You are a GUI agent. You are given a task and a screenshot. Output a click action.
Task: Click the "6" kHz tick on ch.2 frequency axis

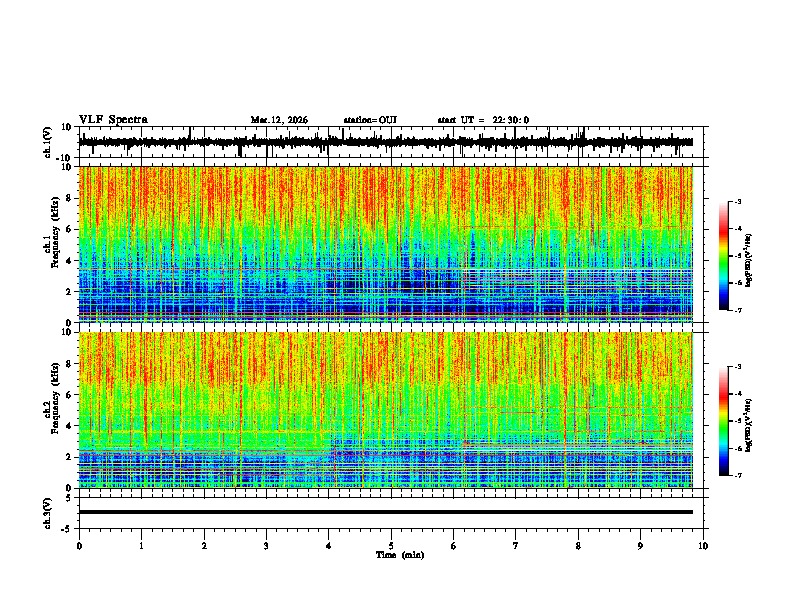coord(69,394)
